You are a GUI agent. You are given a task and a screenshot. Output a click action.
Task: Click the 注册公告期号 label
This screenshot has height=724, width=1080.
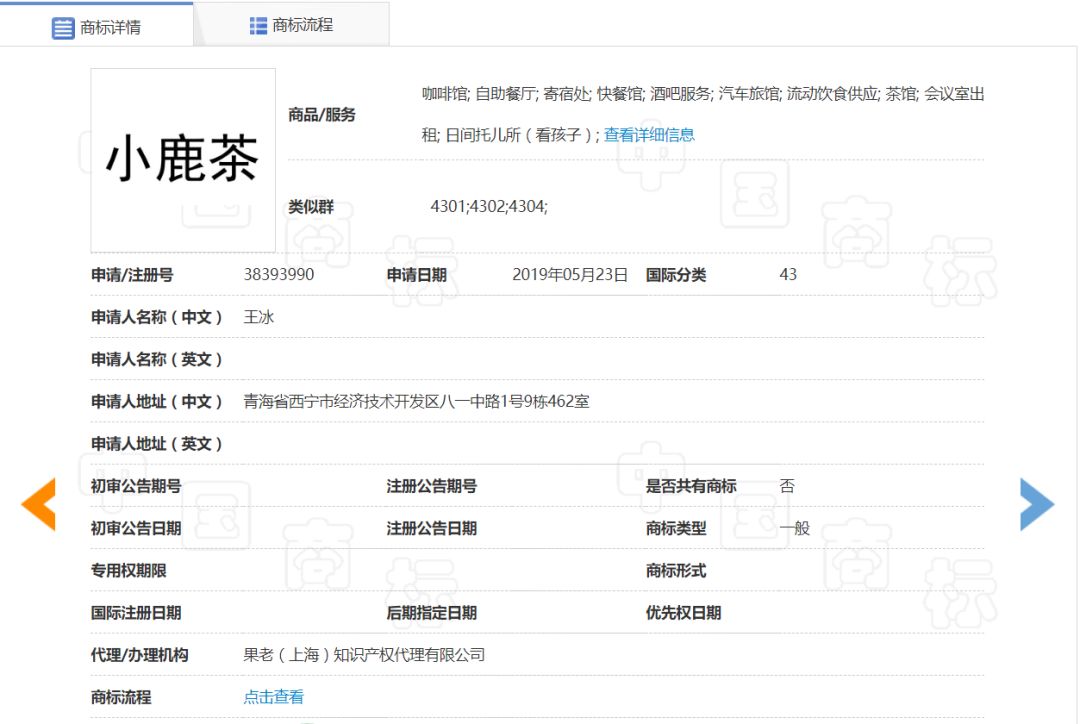click(432, 486)
